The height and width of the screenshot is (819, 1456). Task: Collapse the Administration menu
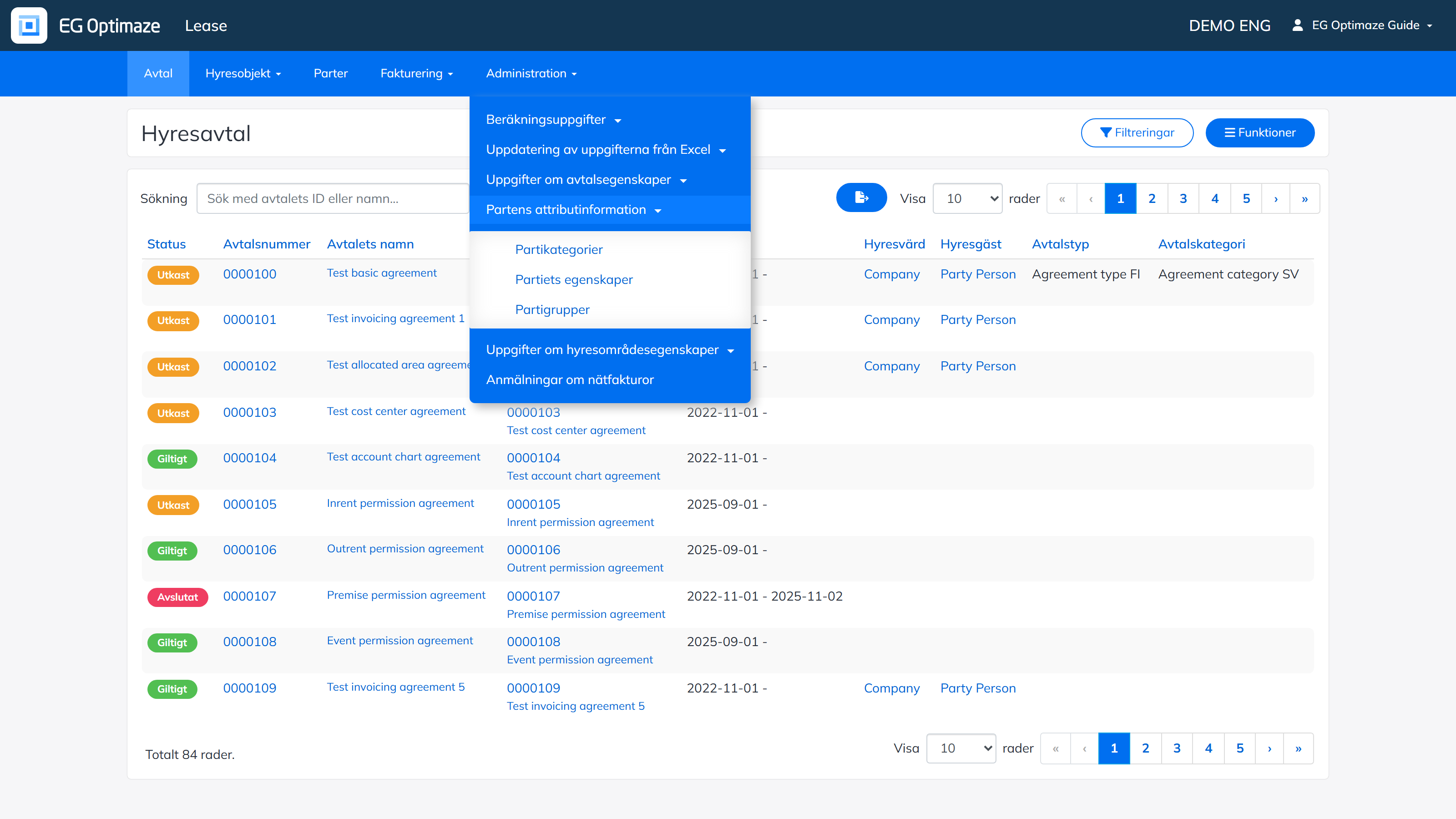point(531,73)
